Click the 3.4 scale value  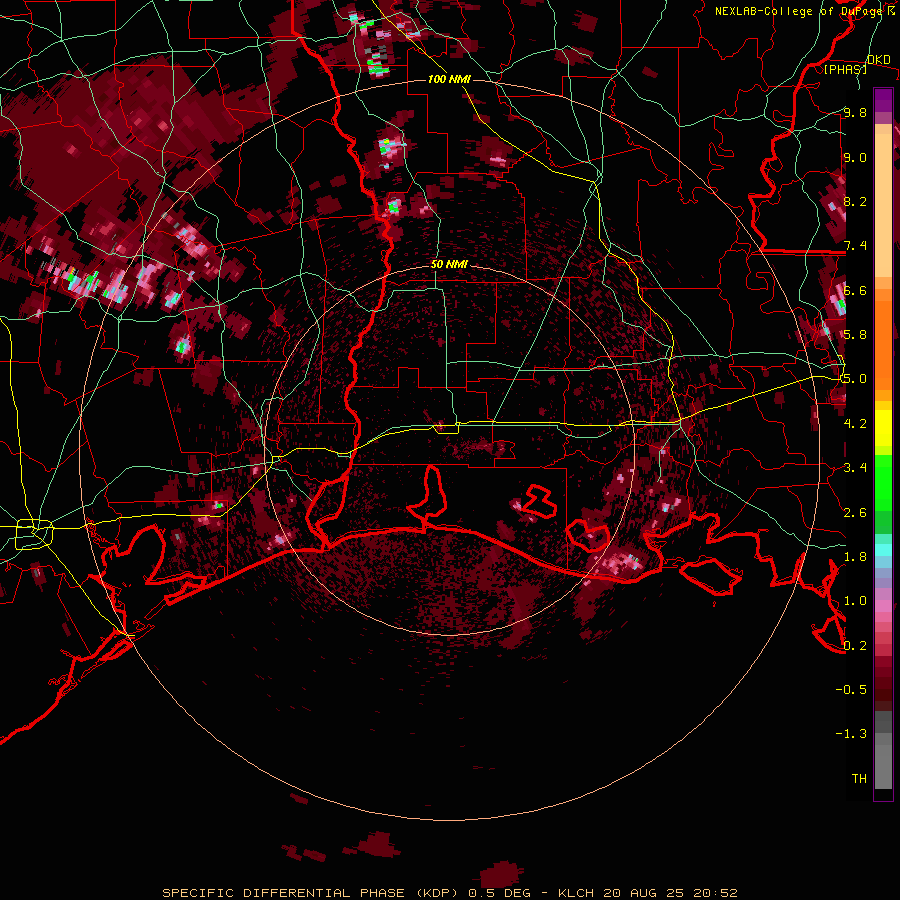pos(855,468)
